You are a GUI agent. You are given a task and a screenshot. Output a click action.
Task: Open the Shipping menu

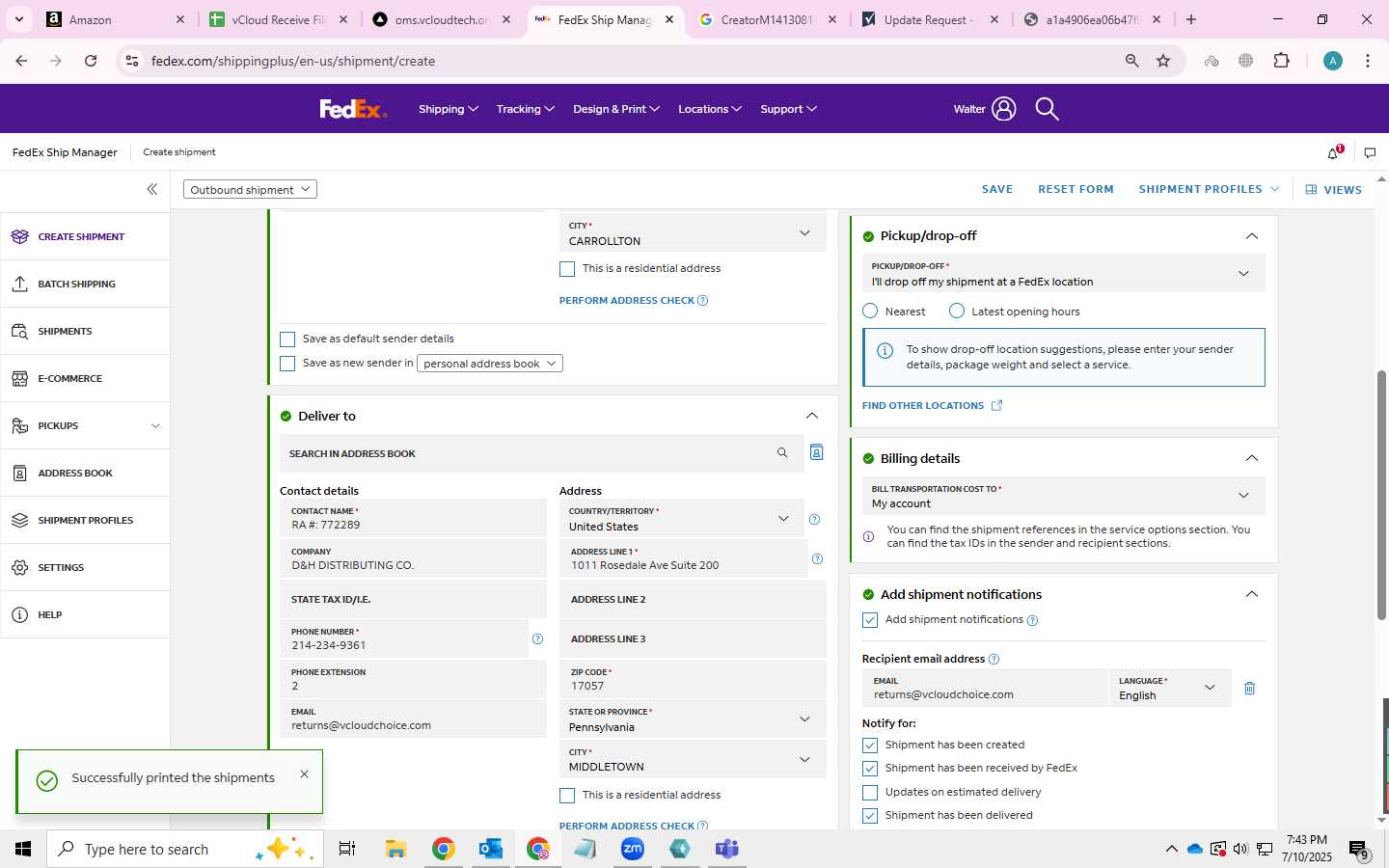tap(449, 109)
